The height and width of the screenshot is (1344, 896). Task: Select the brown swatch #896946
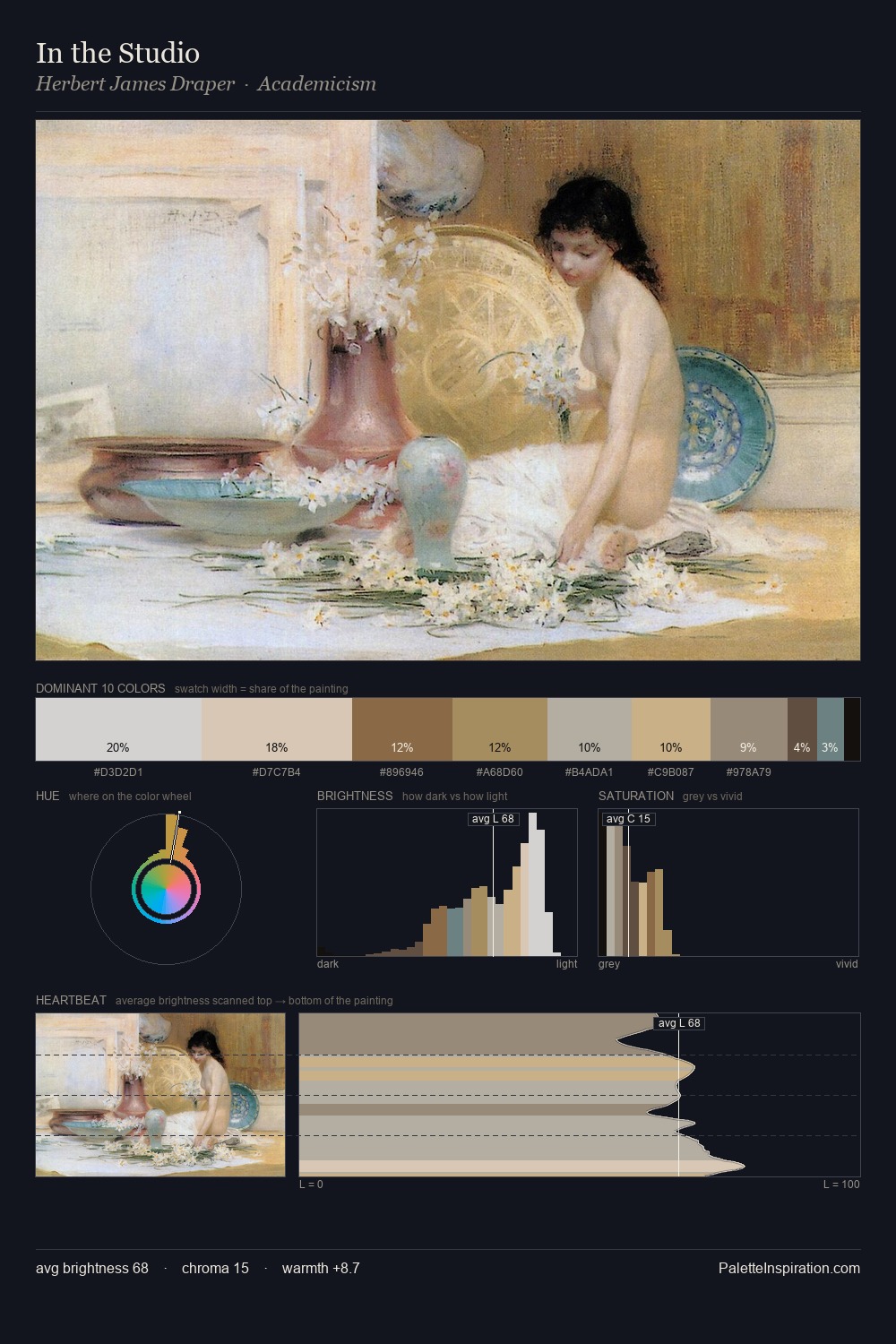click(402, 729)
